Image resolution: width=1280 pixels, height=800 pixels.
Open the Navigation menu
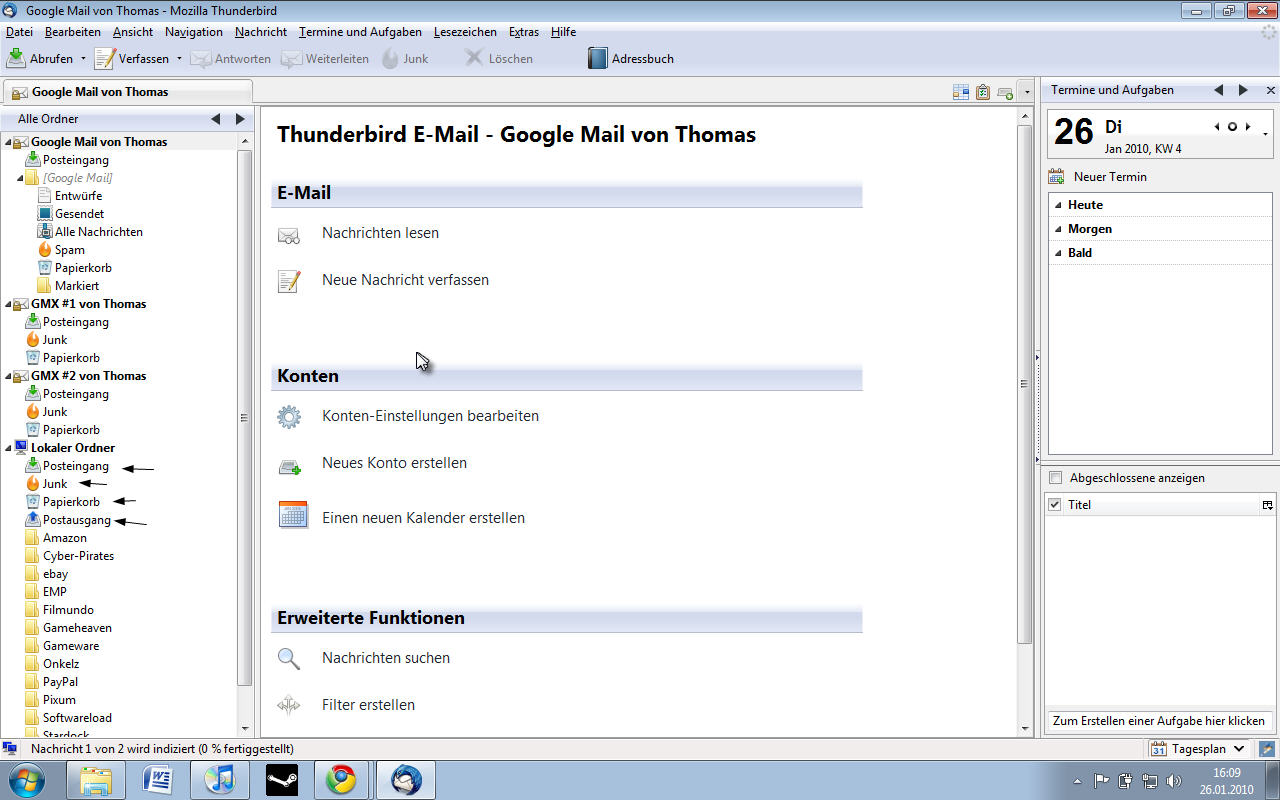point(194,32)
